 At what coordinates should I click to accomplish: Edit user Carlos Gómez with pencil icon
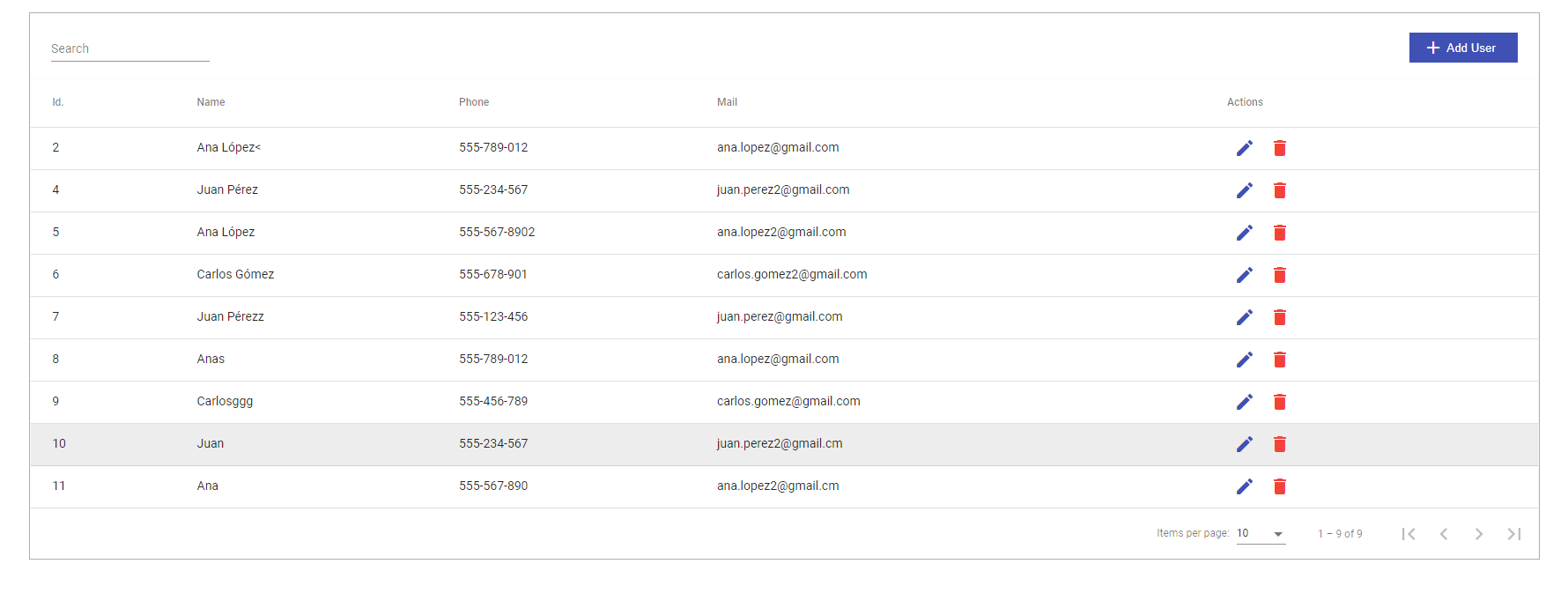[1244, 275]
